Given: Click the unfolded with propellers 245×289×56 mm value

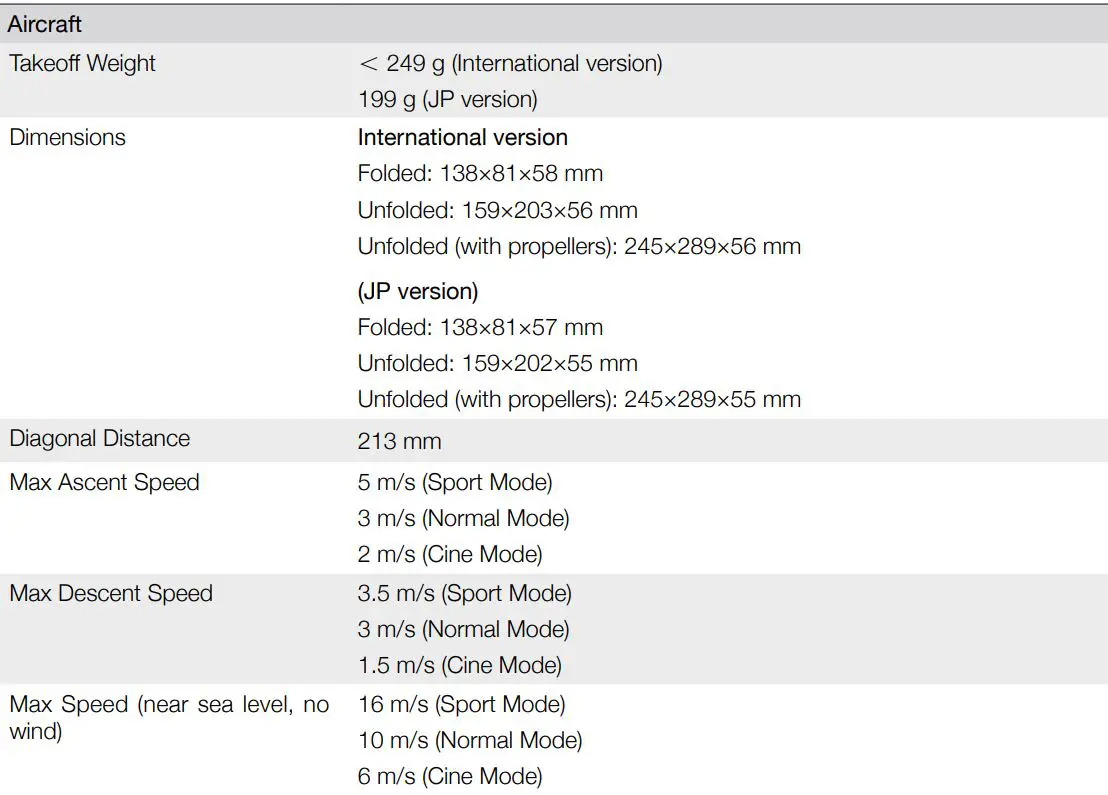Looking at the screenshot, I should 579,246.
